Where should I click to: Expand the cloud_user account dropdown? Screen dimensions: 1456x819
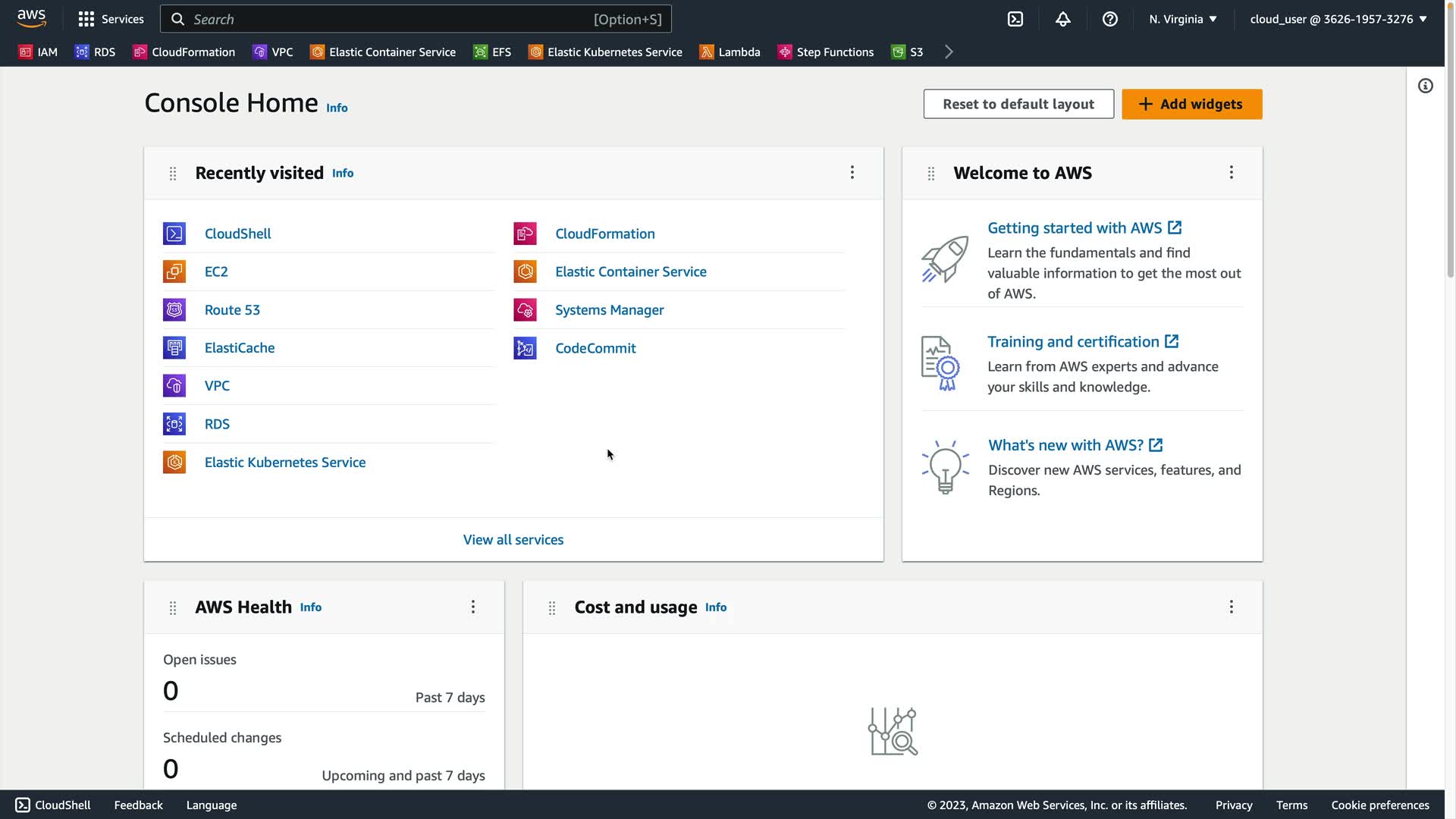(1338, 19)
